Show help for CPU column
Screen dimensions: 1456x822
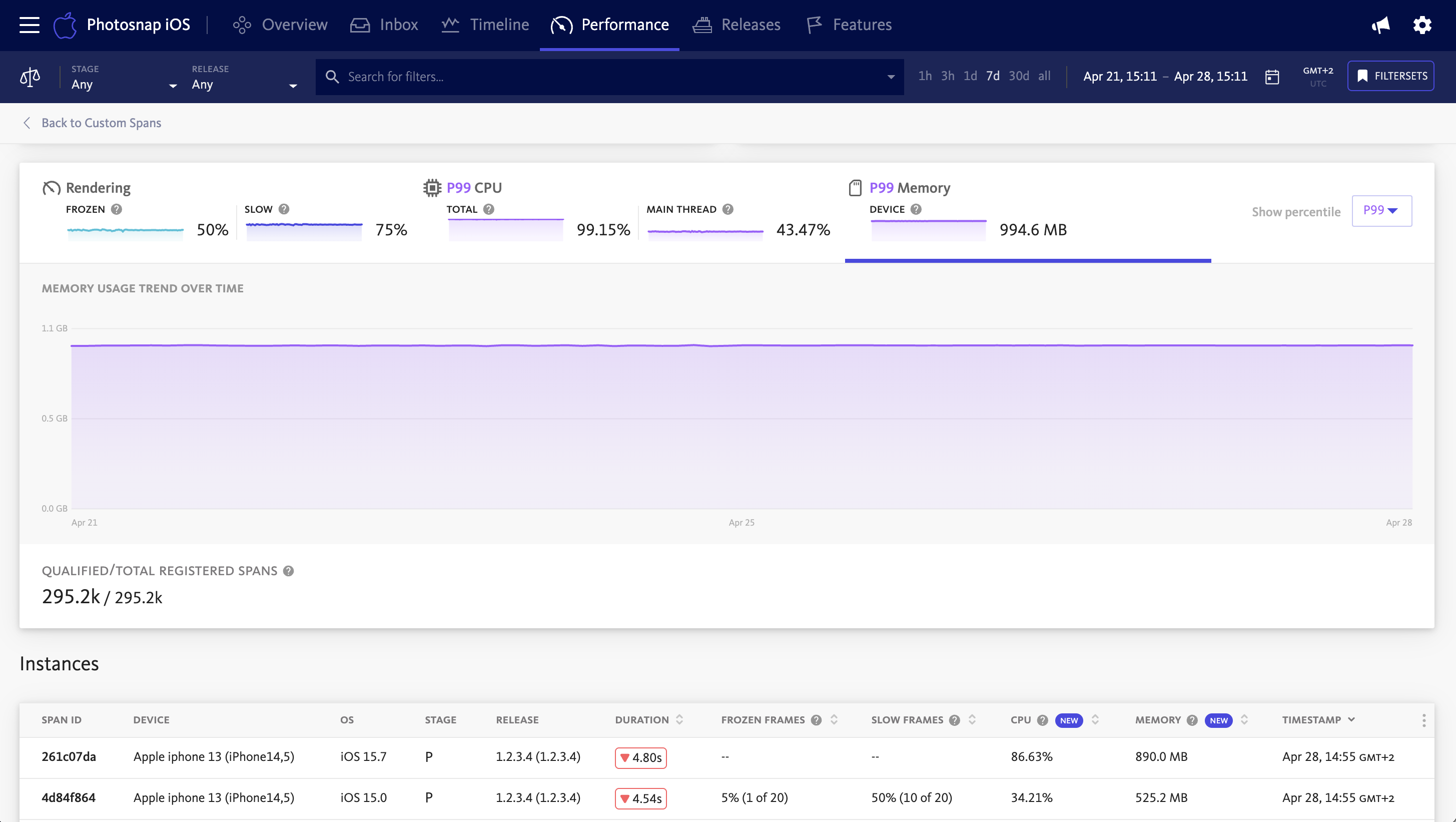1043,720
